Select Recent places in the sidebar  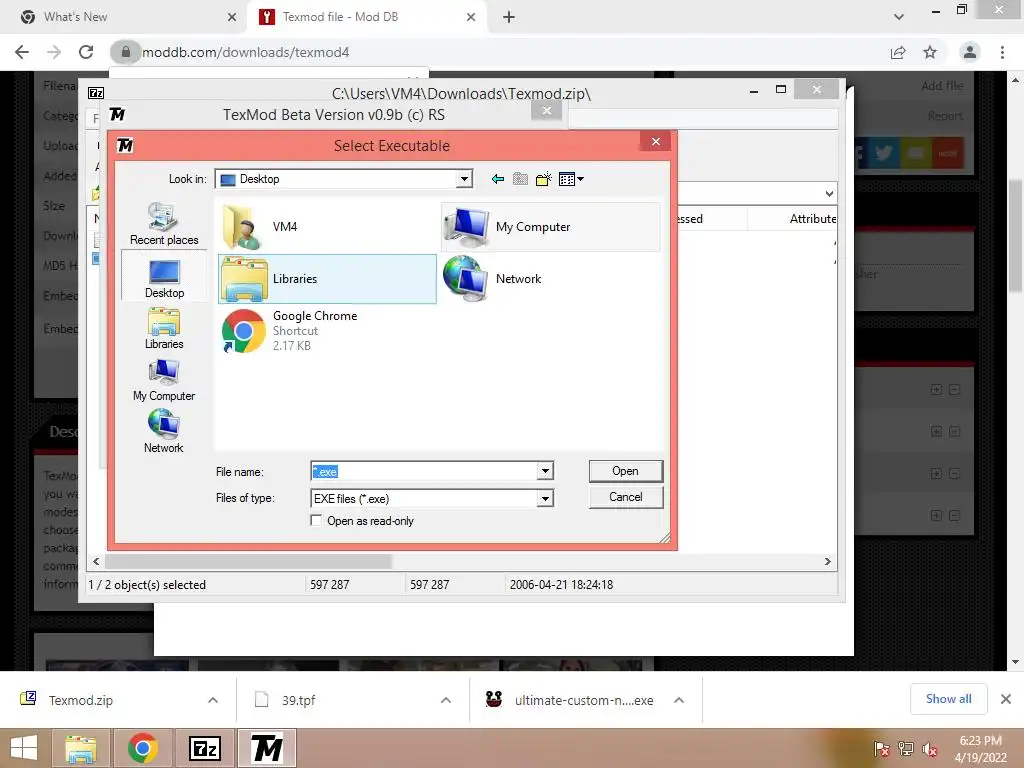(164, 224)
